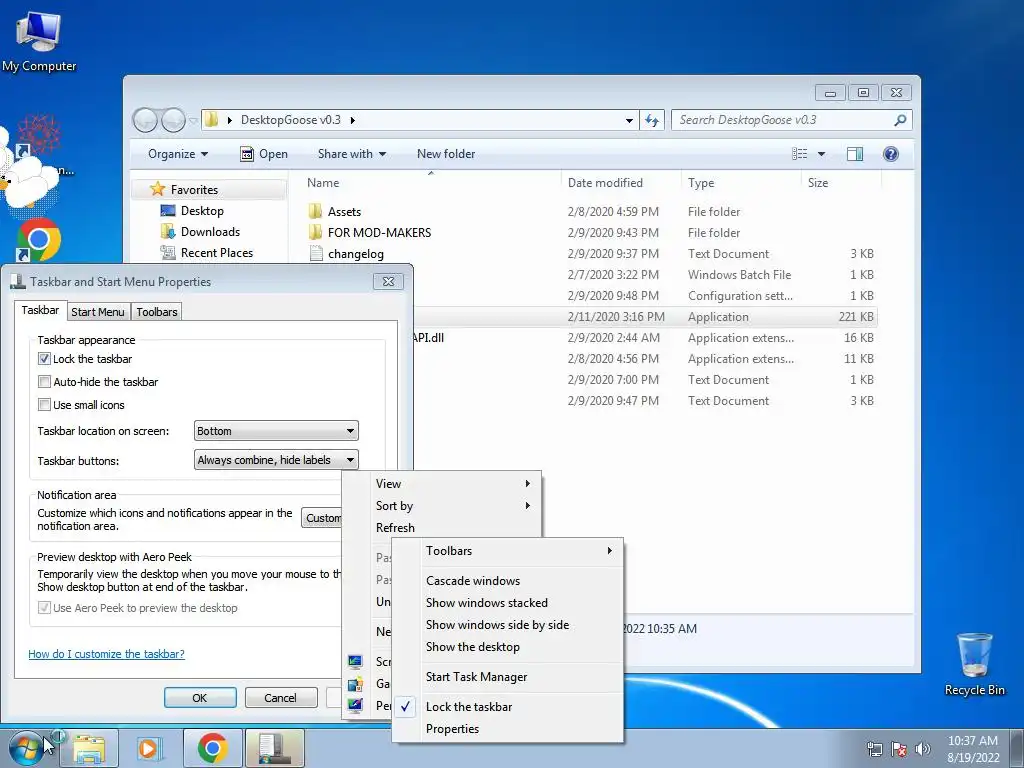The image size is (1024, 768).
Task: Open My Computer desktop icon
Action: pyautogui.click(x=39, y=40)
